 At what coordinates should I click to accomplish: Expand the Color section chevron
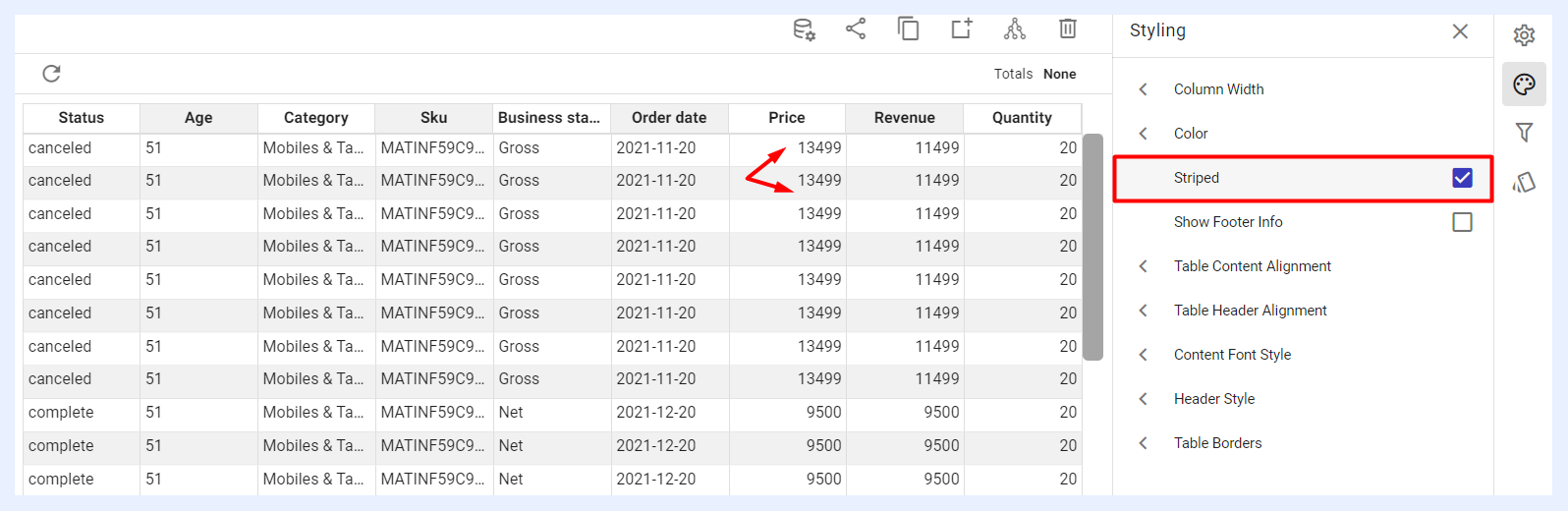(1143, 134)
